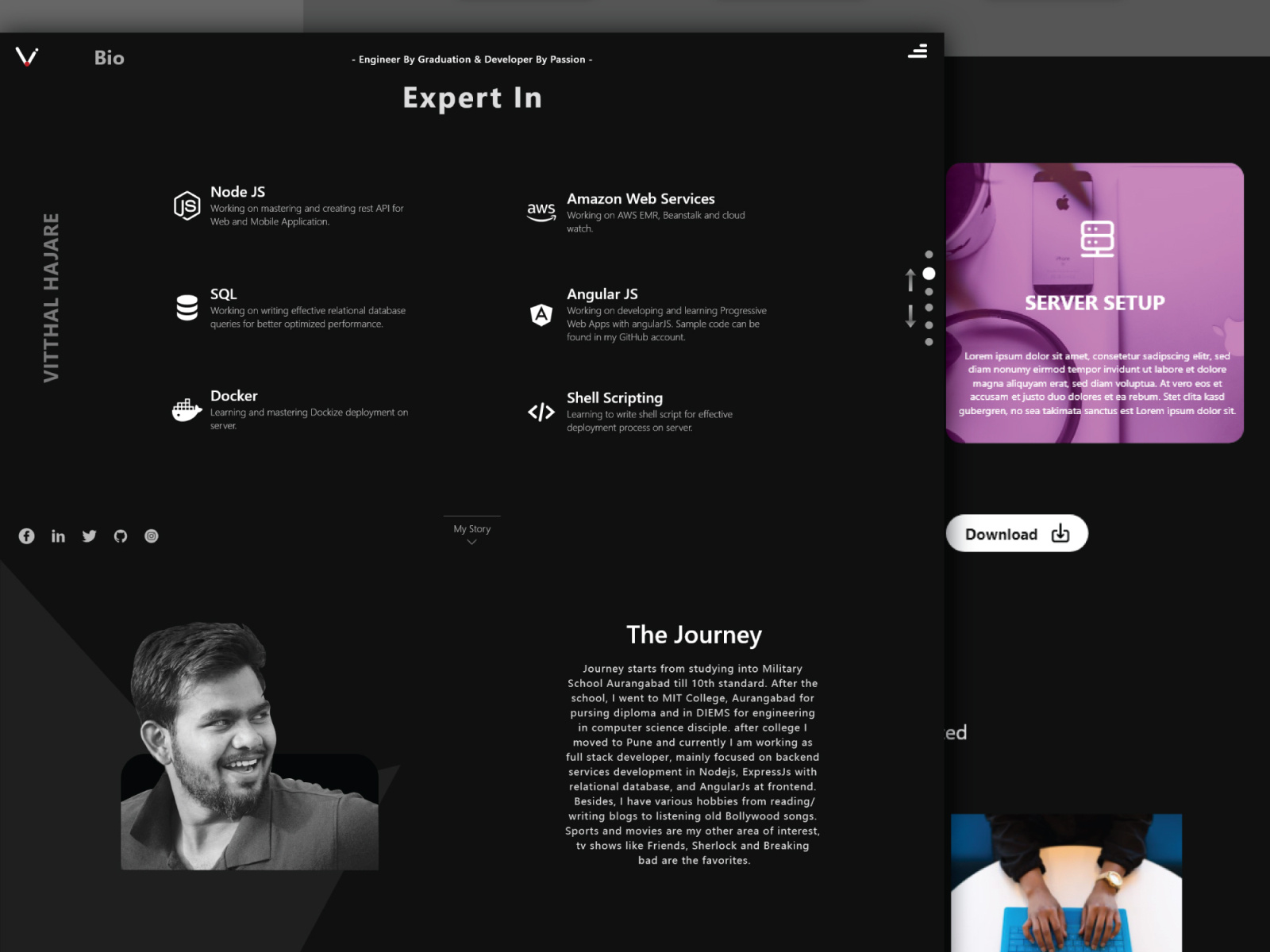Click the down arrow page navigator
Image resolution: width=1270 pixels, height=952 pixels.
pyautogui.click(x=910, y=316)
